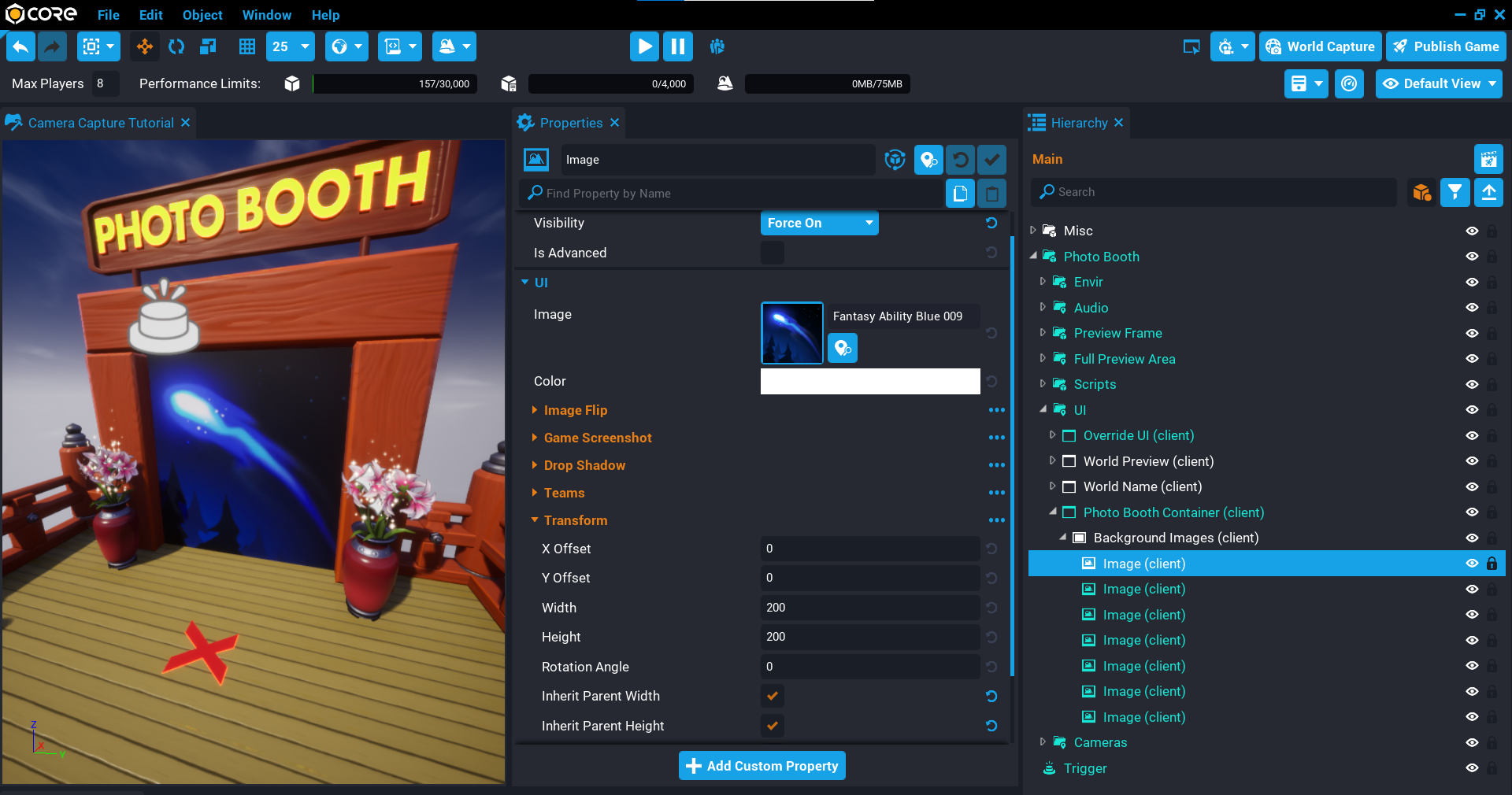Select the move/translate tool icon
The height and width of the screenshot is (795, 1512).
pyautogui.click(x=145, y=46)
